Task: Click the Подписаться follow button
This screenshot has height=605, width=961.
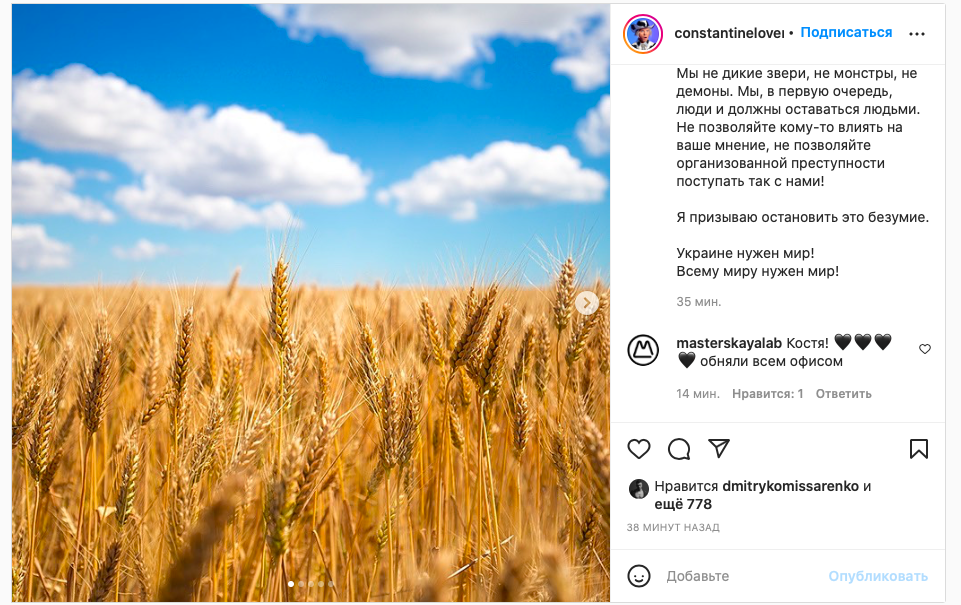Action: coord(846,32)
